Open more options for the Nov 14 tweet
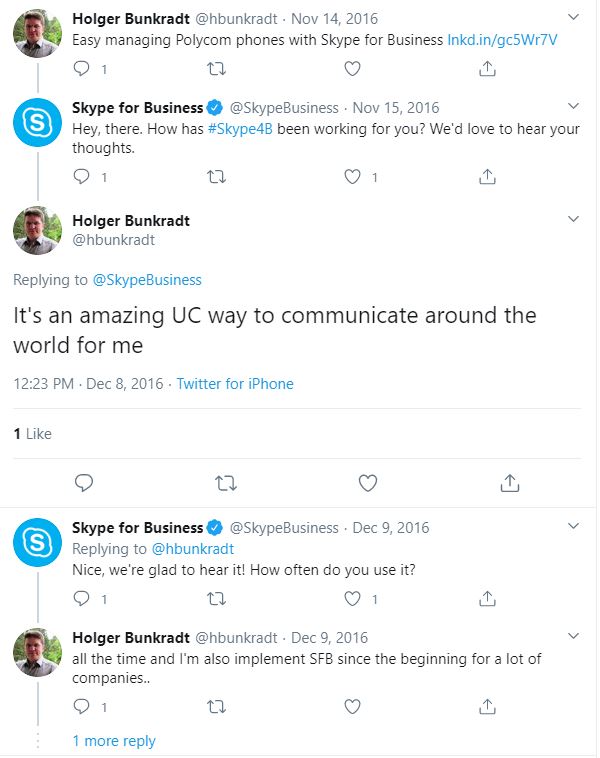The height and width of the screenshot is (758, 600). click(573, 18)
